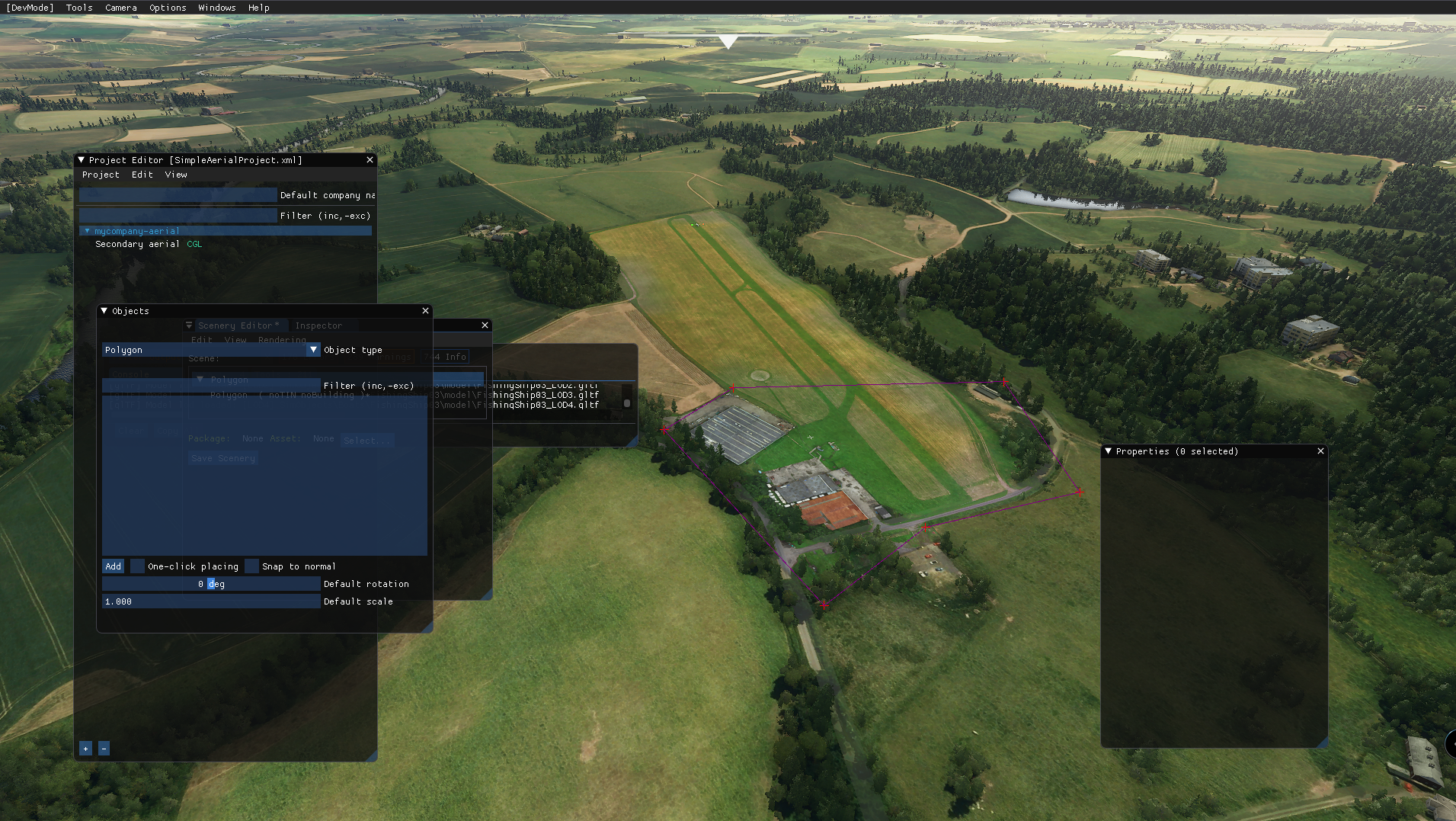Screen dimensions: 1456x821
Task: Close the Properties panel
Action: click(1320, 451)
